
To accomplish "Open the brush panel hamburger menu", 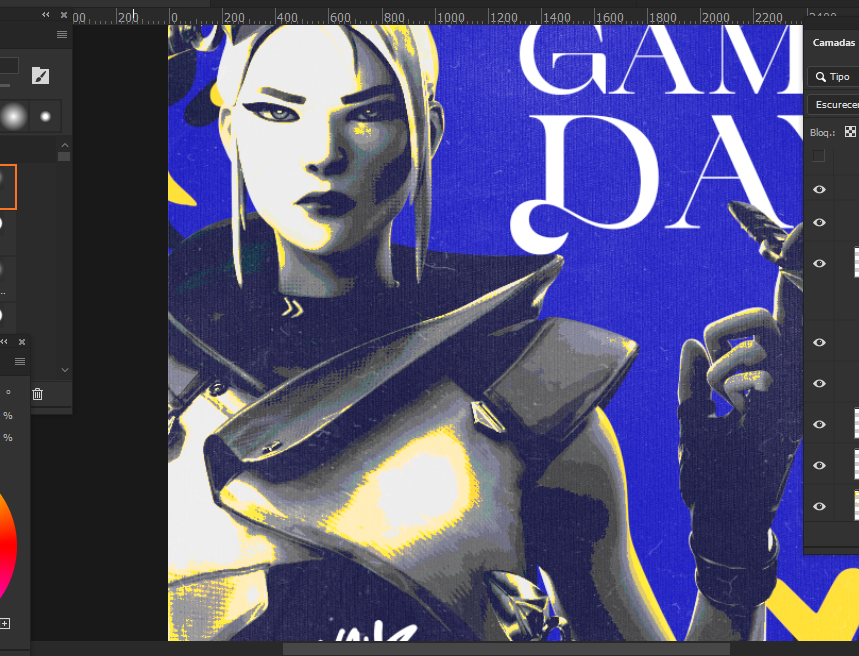I will click(62, 35).
